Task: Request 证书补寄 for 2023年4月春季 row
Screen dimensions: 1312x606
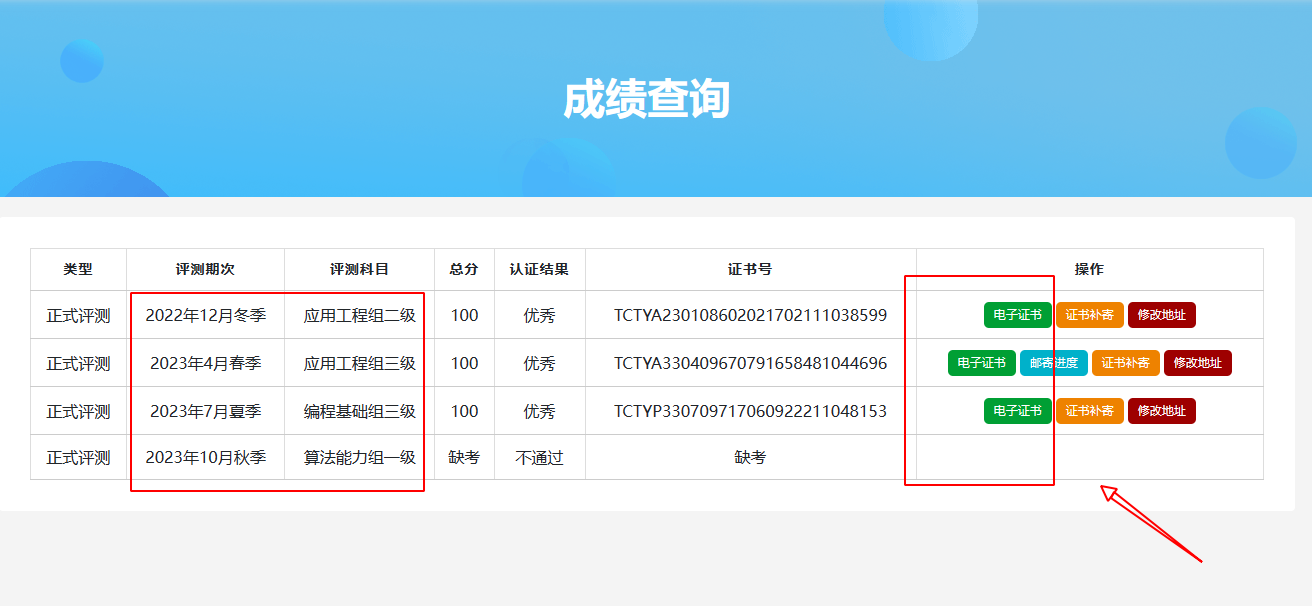Action: (1126, 363)
